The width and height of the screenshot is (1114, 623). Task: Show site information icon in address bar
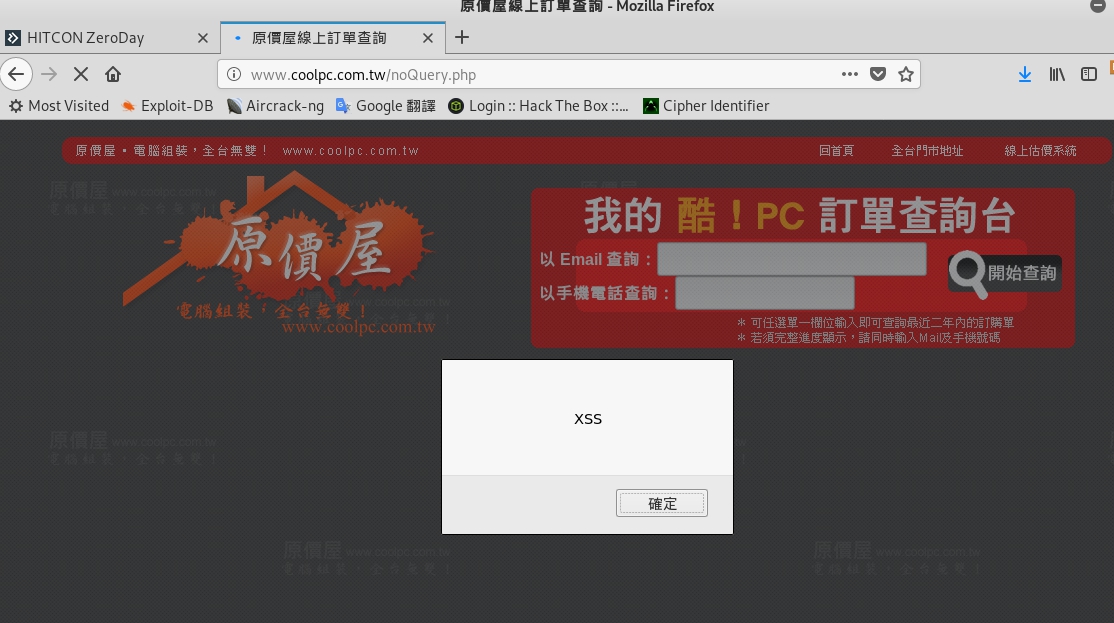[234, 74]
